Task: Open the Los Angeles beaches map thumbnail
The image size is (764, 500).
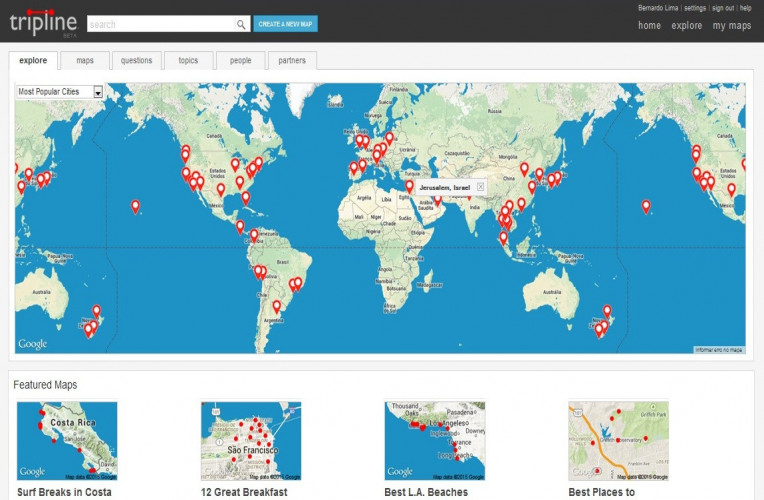Action: tap(435, 441)
